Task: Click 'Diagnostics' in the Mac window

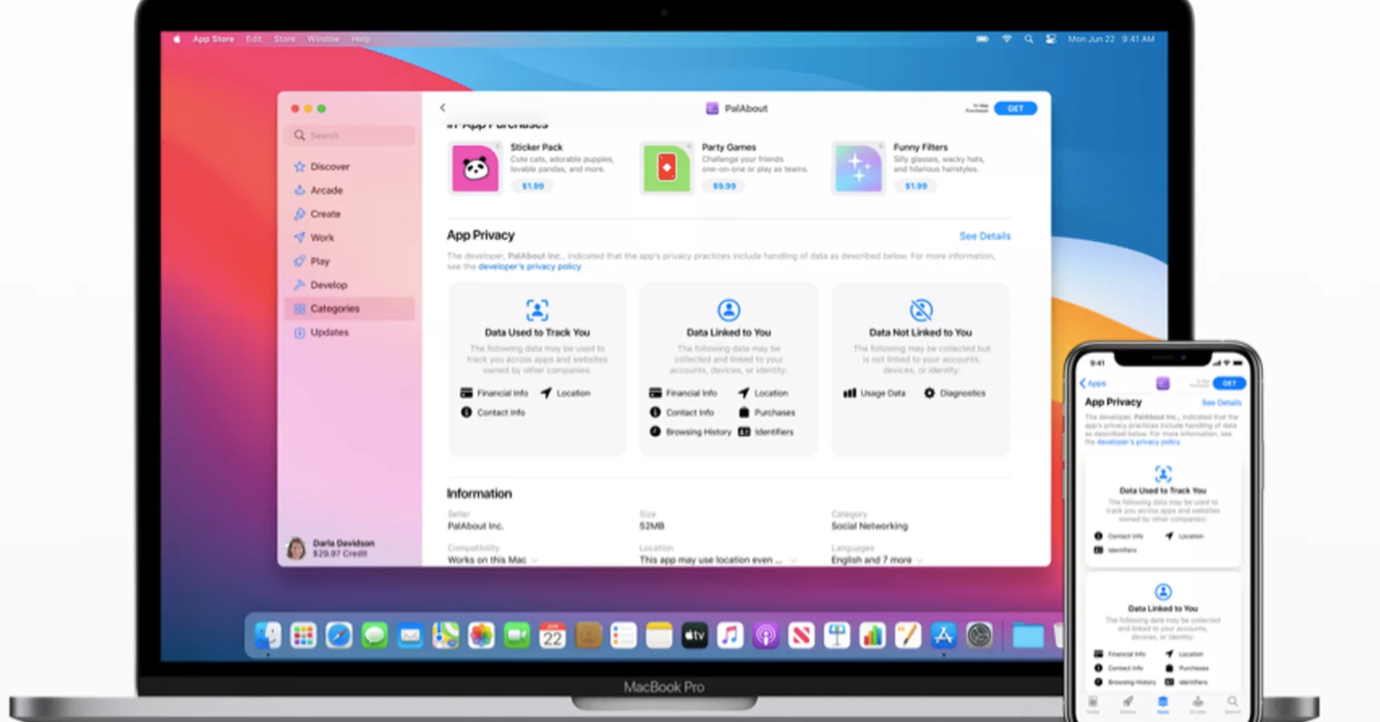Action: pos(955,394)
